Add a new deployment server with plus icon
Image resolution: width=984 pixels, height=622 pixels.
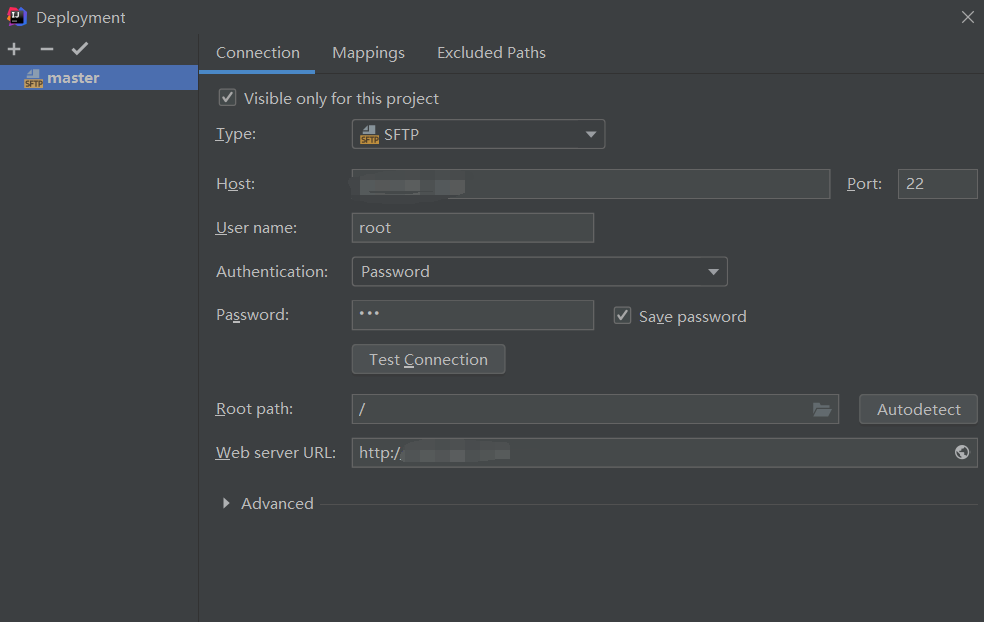click(x=14, y=49)
